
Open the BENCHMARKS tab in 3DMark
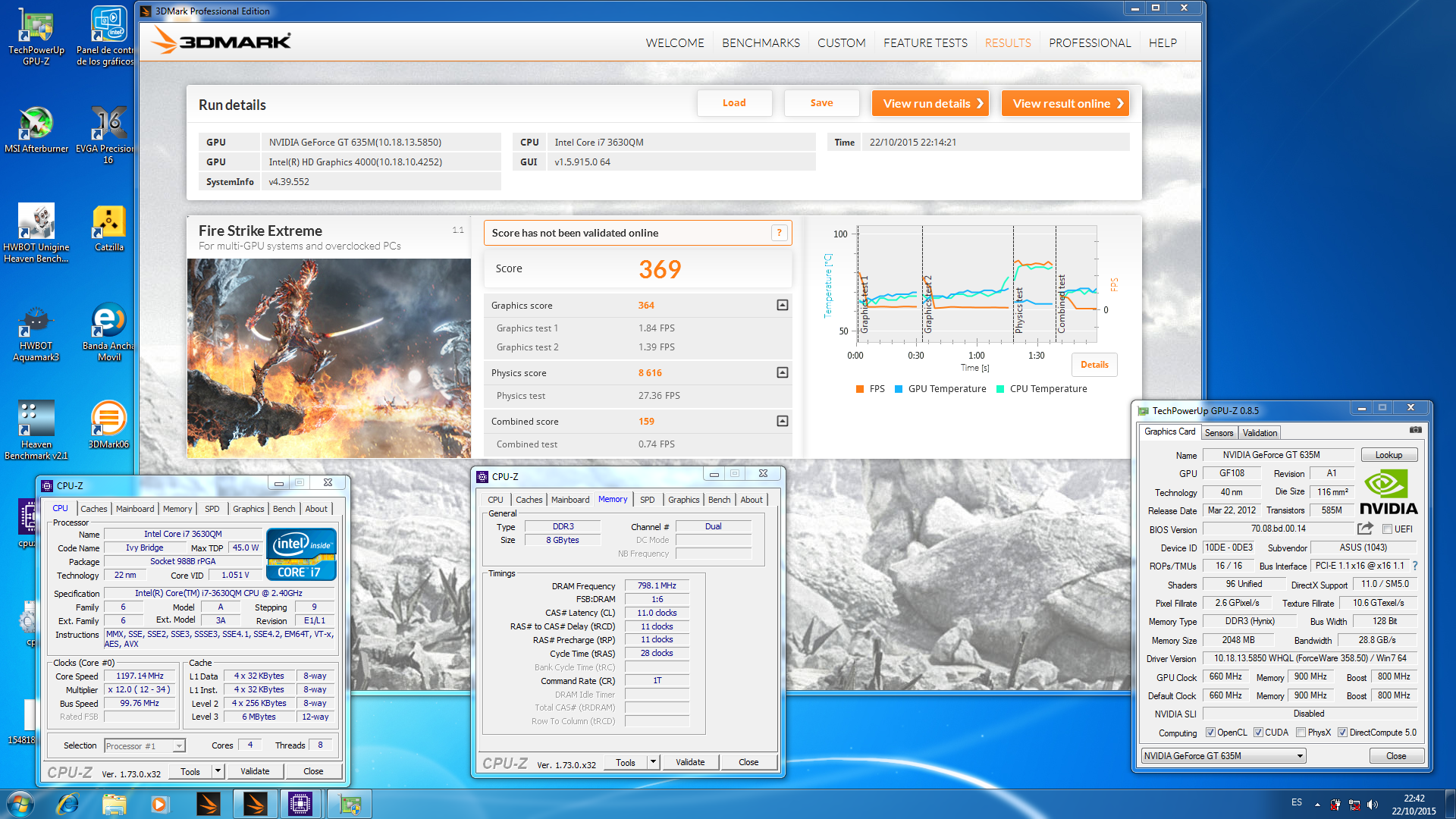761,43
